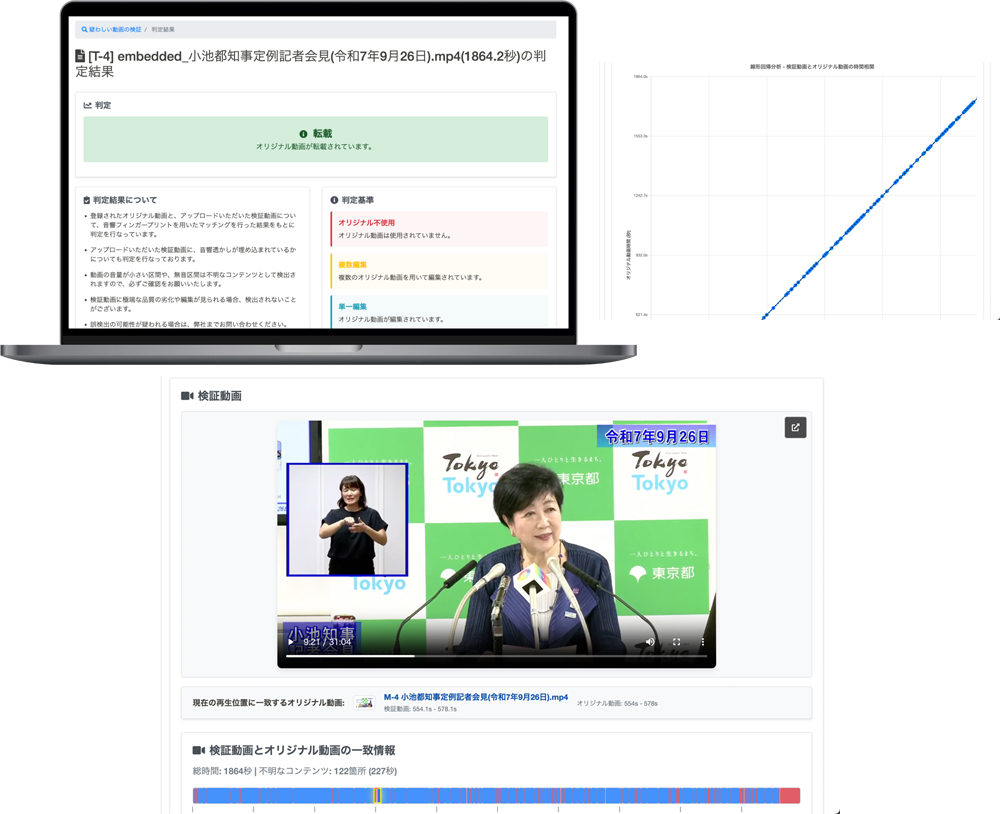Viewport: 1000px width, 814px height.
Task: Select the オリジナル不使用 criteria card
Action: 439,229
